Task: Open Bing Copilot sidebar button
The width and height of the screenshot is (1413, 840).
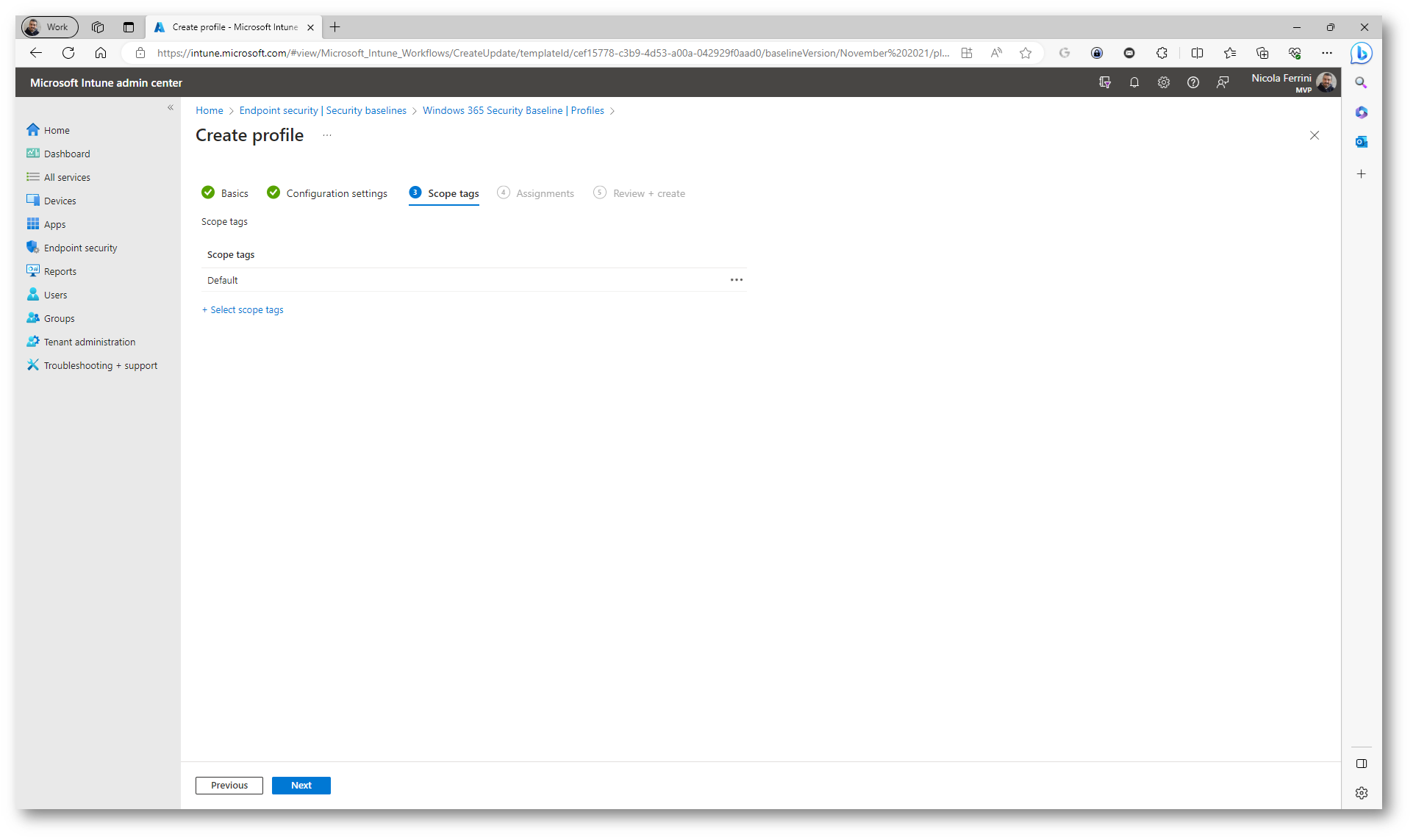Action: point(1361,53)
